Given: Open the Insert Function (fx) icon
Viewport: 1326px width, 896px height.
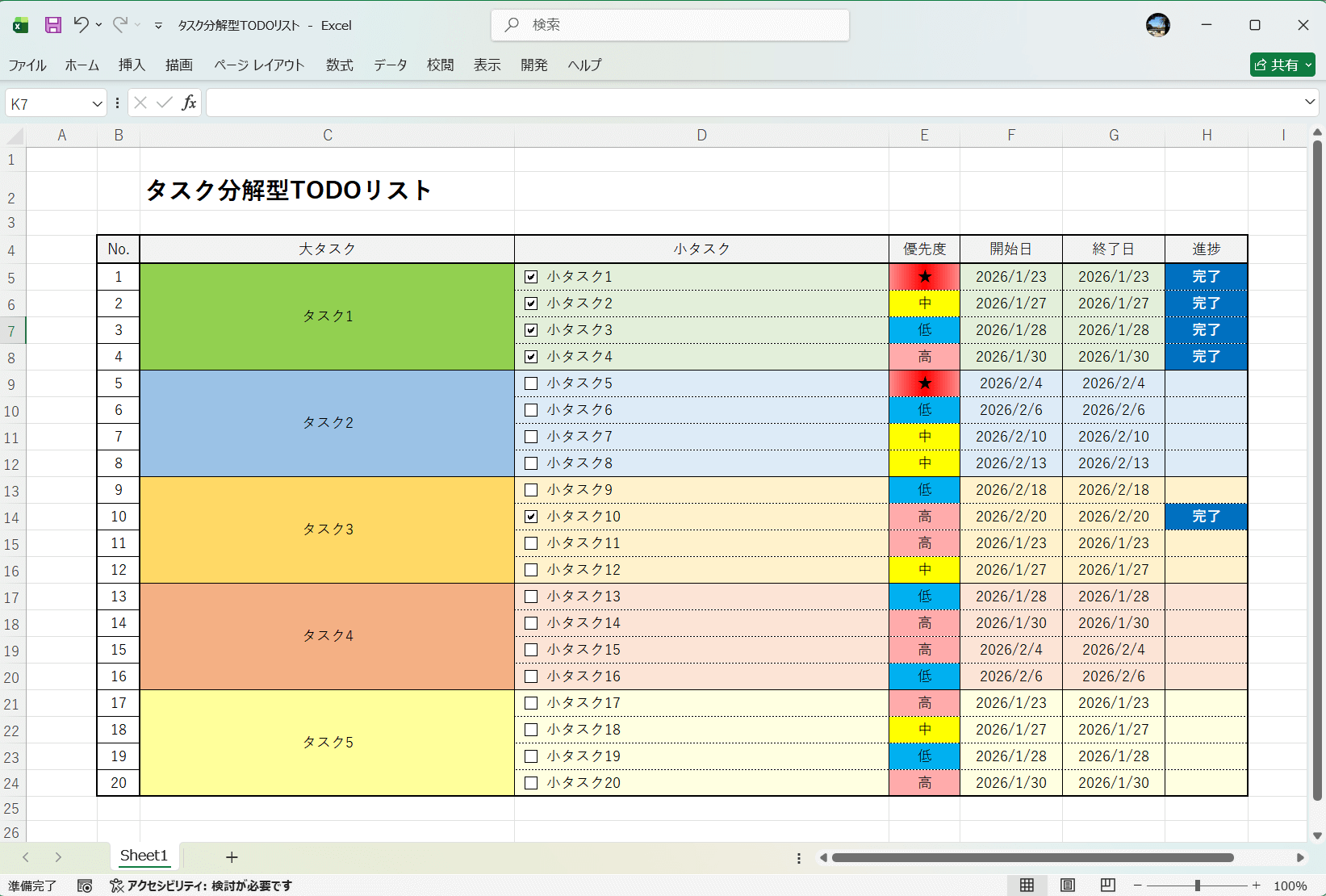Looking at the screenshot, I should (189, 103).
